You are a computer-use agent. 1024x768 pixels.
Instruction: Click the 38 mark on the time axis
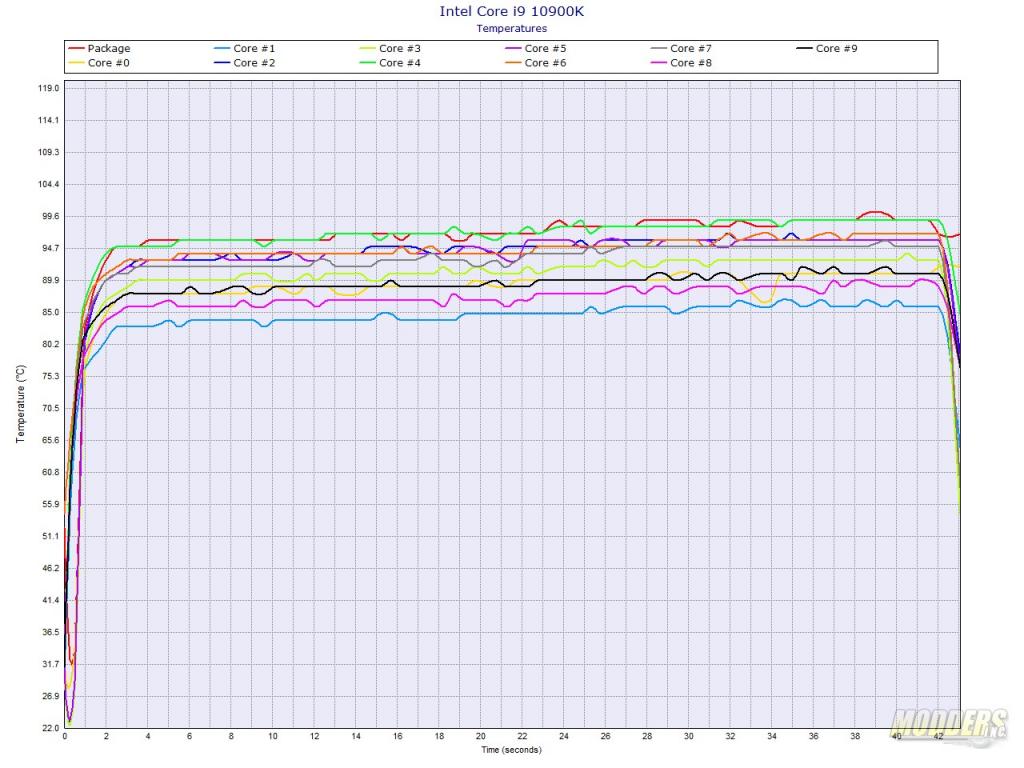pyautogui.click(x=856, y=736)
